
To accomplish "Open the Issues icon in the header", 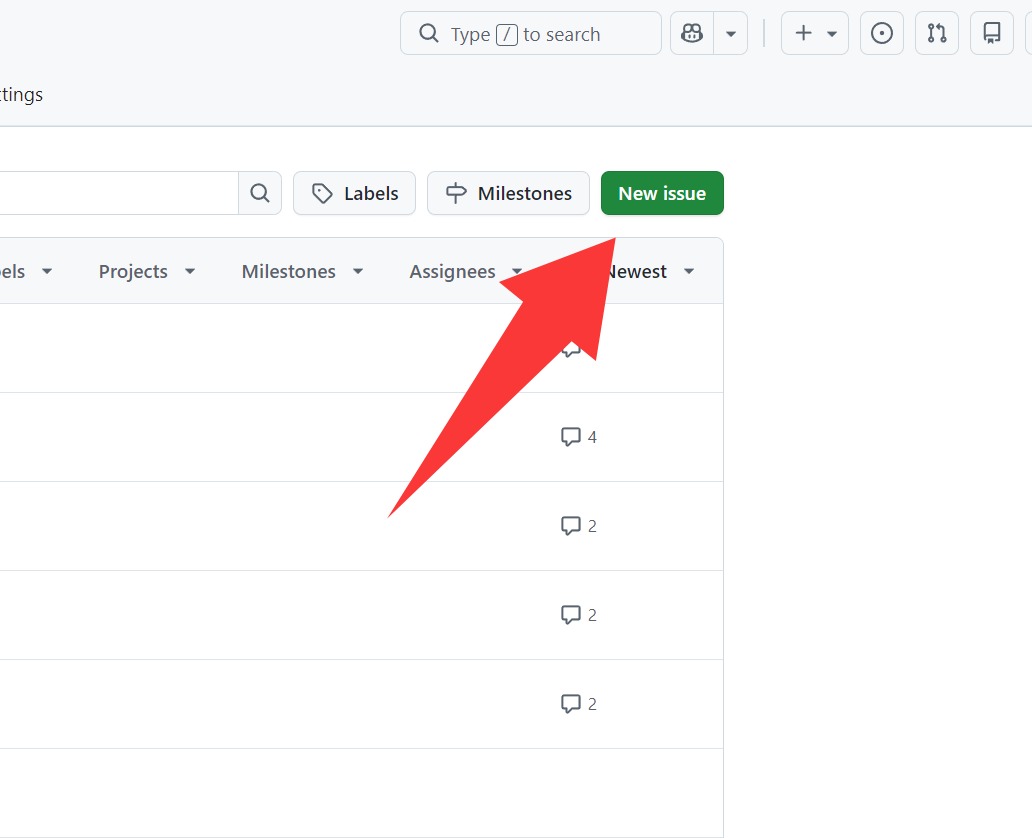I will [x=882, y=34].
